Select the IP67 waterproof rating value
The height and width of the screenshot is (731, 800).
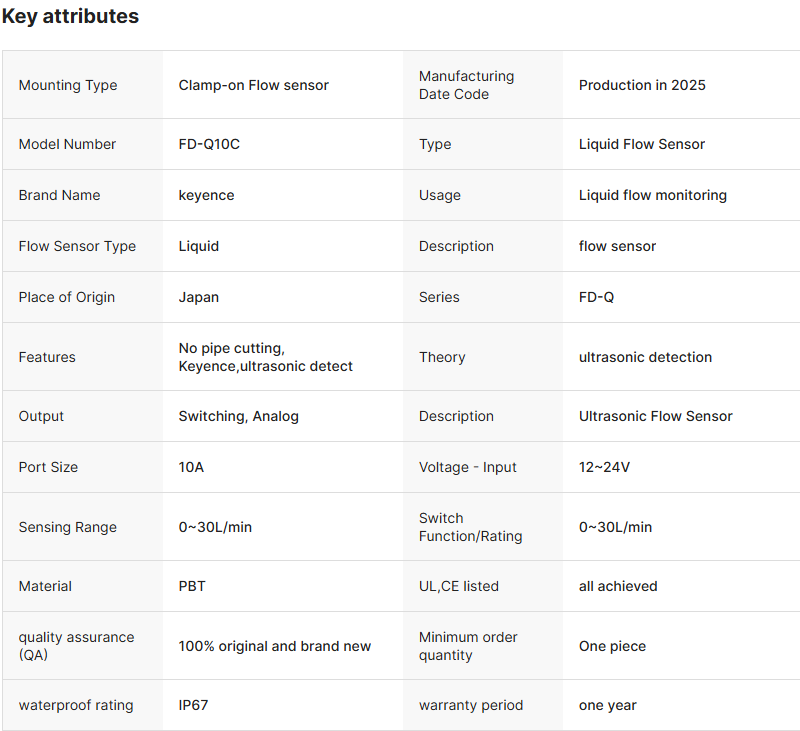tap(193, 705)
